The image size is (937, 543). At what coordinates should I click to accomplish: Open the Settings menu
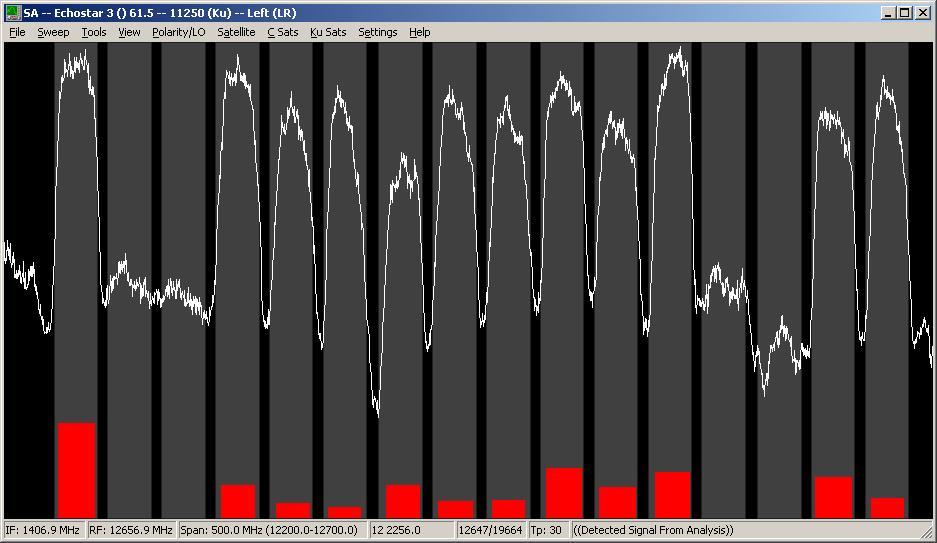[378, 32]
